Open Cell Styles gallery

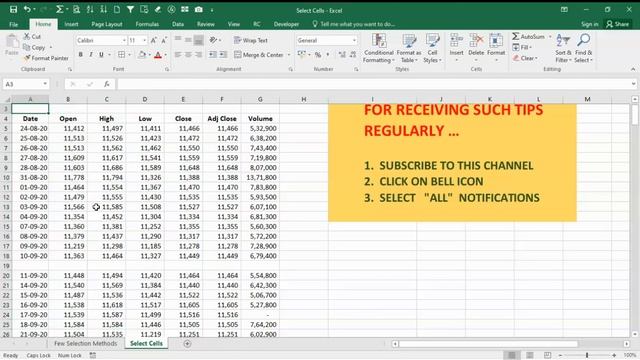point(432,48)
